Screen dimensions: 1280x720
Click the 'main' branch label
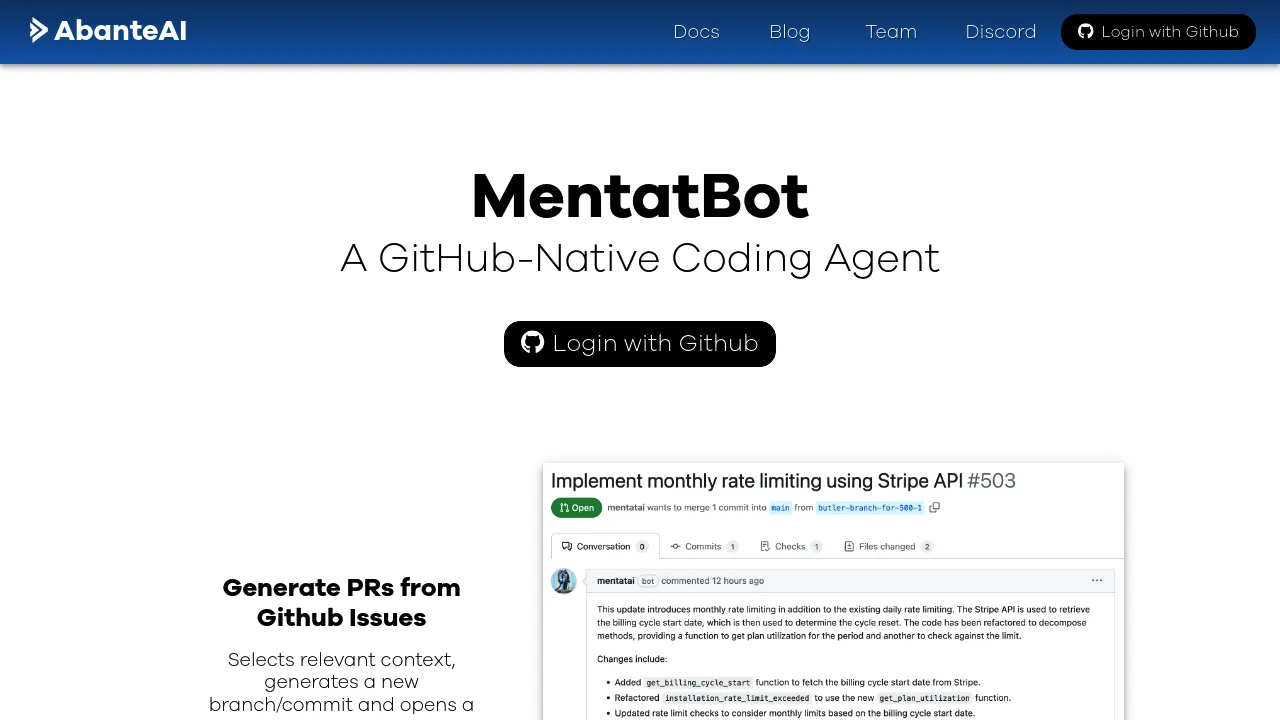pos(780,508)
